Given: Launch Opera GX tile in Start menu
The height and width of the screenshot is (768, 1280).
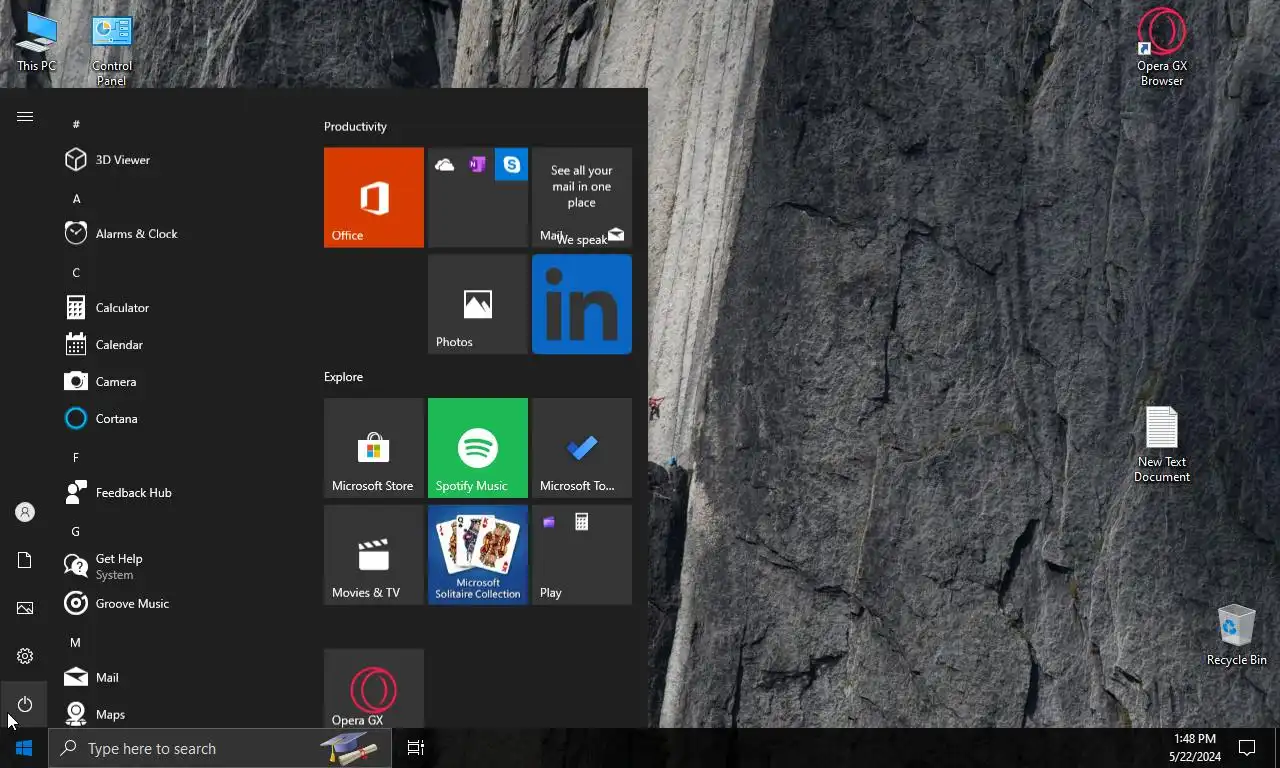Looking at the screenshot, I should click(374, 689).
